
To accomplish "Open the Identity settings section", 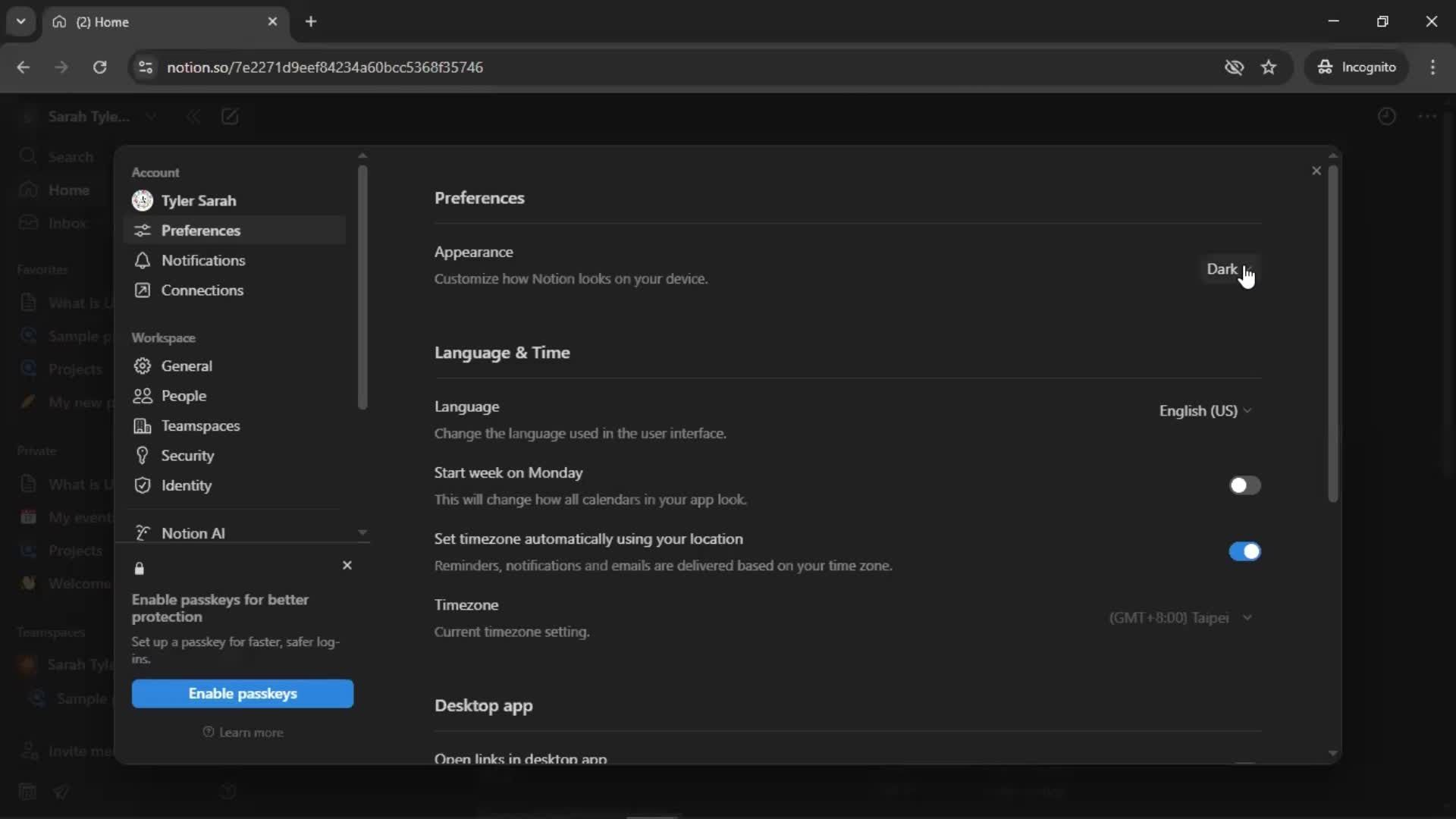I will pyautogui.click(x=234, y=485).
